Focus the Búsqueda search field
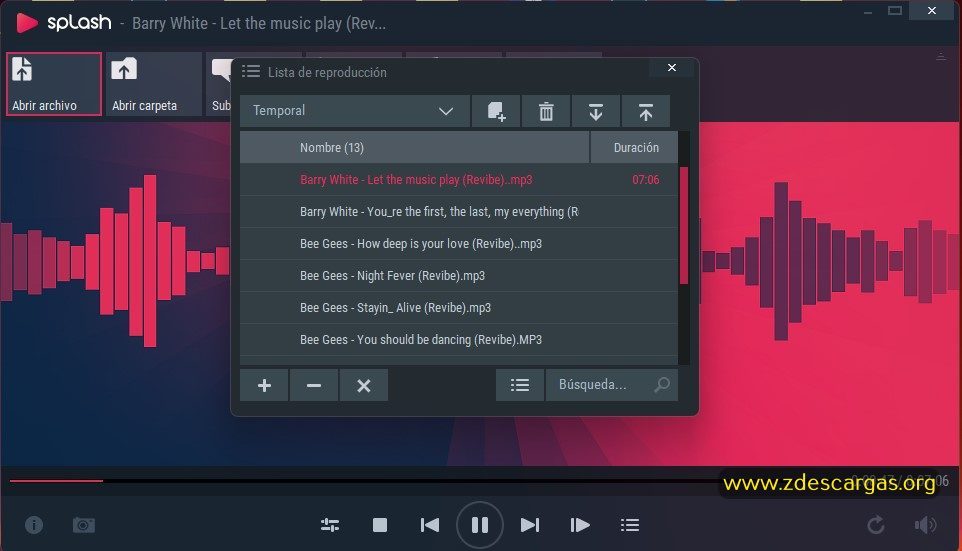 pos(612,385)
